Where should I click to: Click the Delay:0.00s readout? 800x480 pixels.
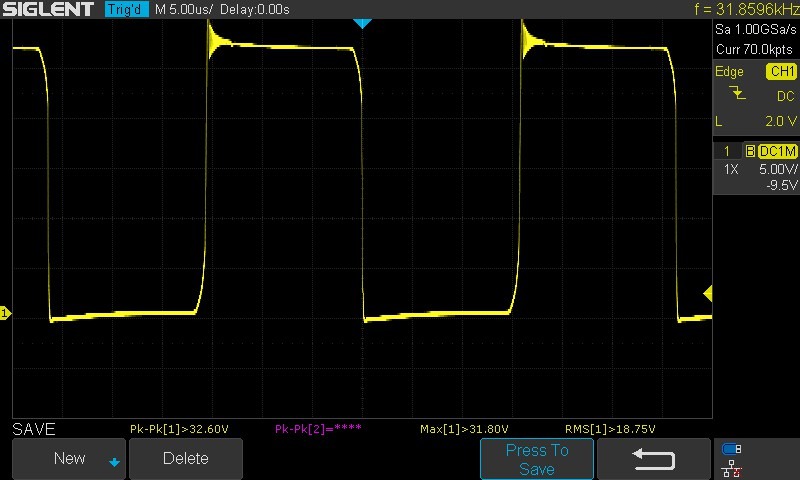click(x=255, y=9)
